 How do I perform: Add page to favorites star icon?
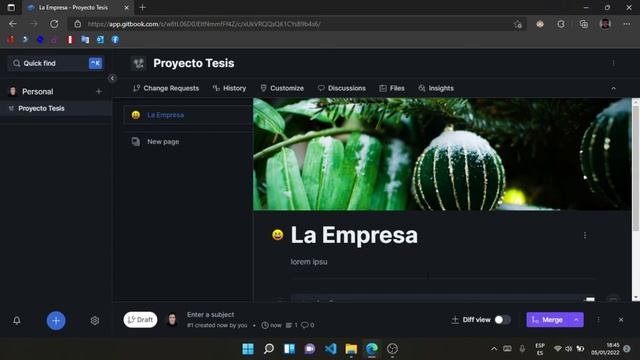(518, 24)
